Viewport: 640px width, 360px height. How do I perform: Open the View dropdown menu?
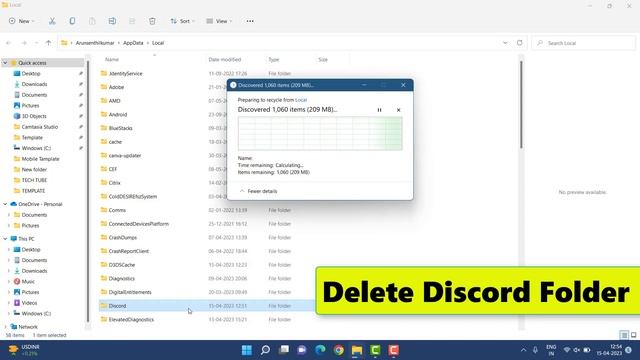[x=219, y=21]
